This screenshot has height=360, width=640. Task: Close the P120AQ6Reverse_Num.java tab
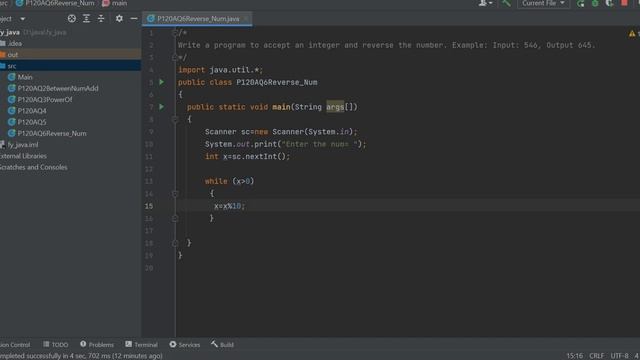pos(246,19)
